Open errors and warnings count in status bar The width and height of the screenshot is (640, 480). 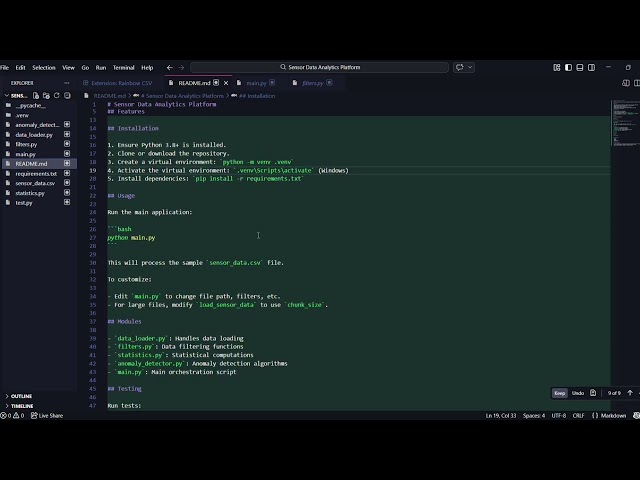12,416
